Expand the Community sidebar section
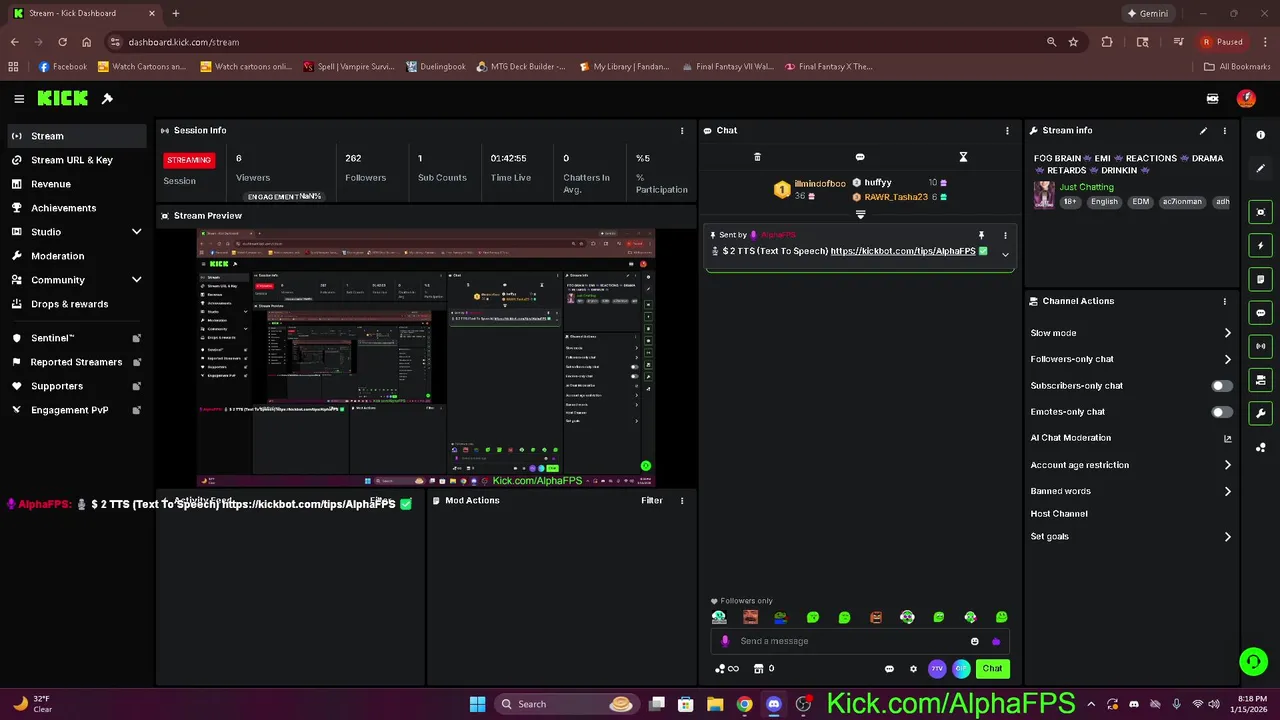The height and width of the screenshot is (720, 1280). point(137,280)
